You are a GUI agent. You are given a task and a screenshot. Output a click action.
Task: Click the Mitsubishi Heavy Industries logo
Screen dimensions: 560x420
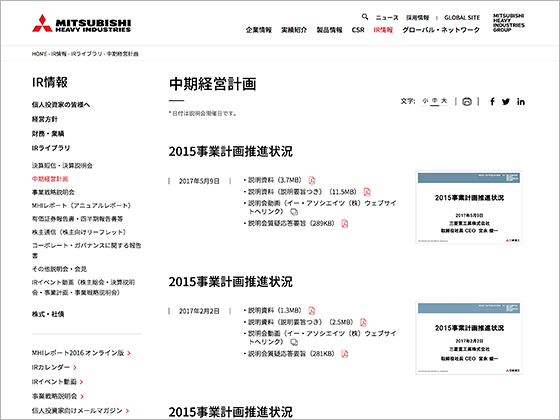pos(81,24)
